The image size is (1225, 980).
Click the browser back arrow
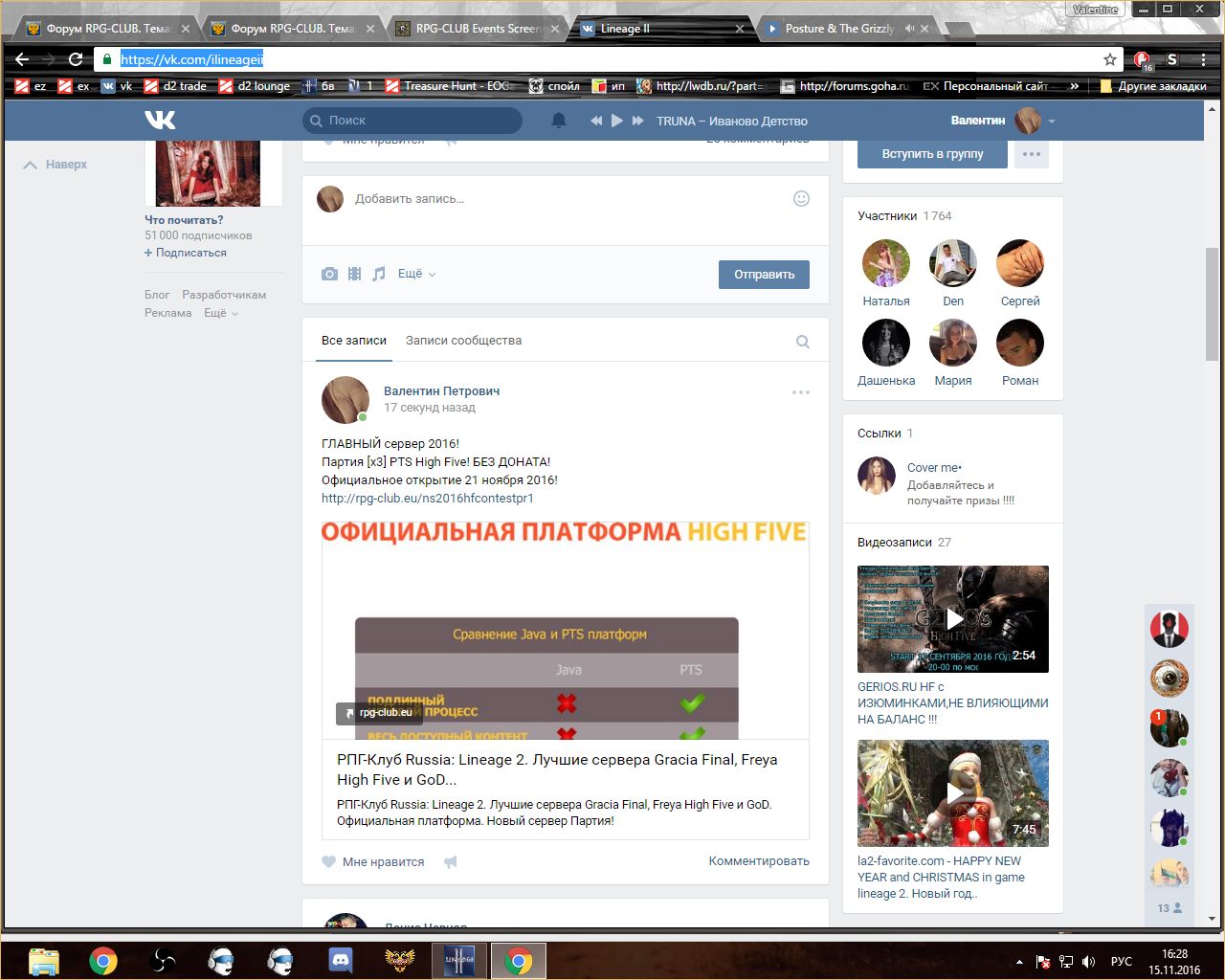click(23, 59)
